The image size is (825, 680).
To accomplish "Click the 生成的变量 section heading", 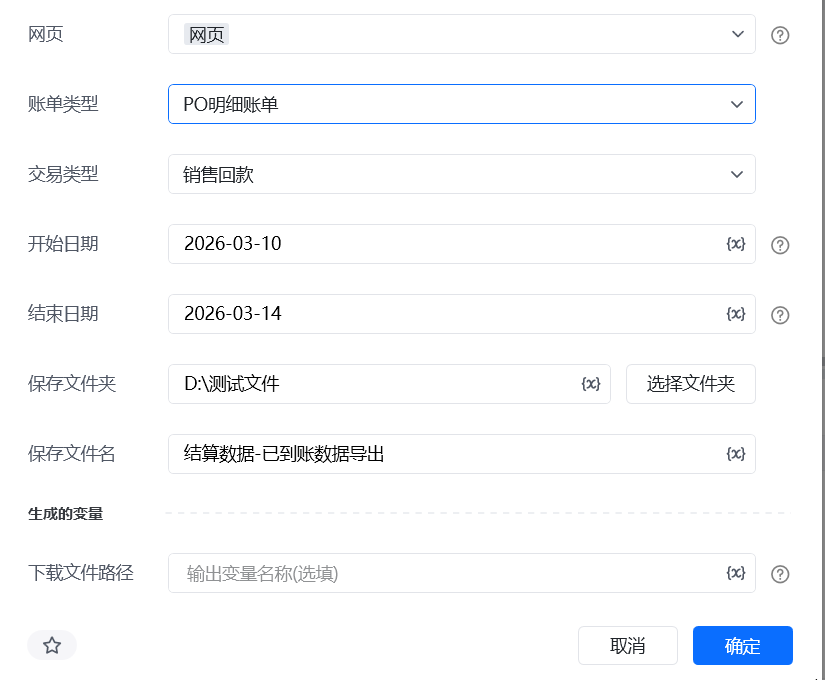I will click(x=66, y=514).
